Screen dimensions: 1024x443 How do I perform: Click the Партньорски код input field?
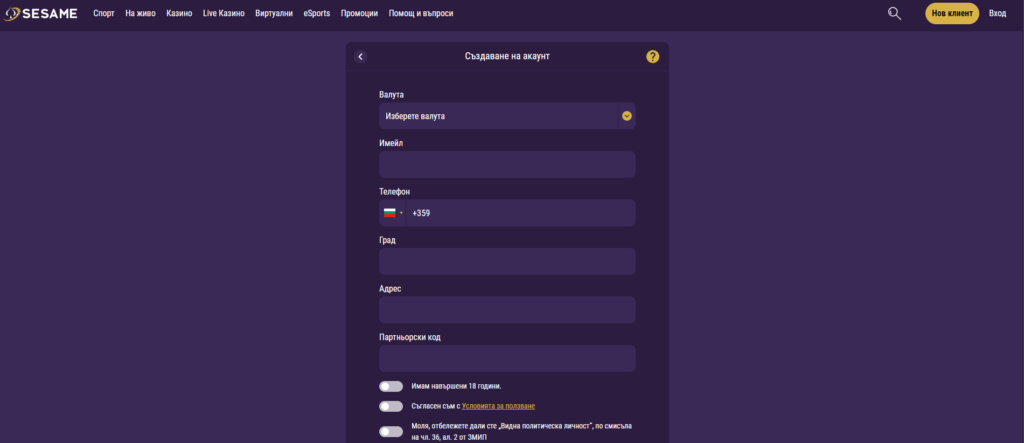507,358
